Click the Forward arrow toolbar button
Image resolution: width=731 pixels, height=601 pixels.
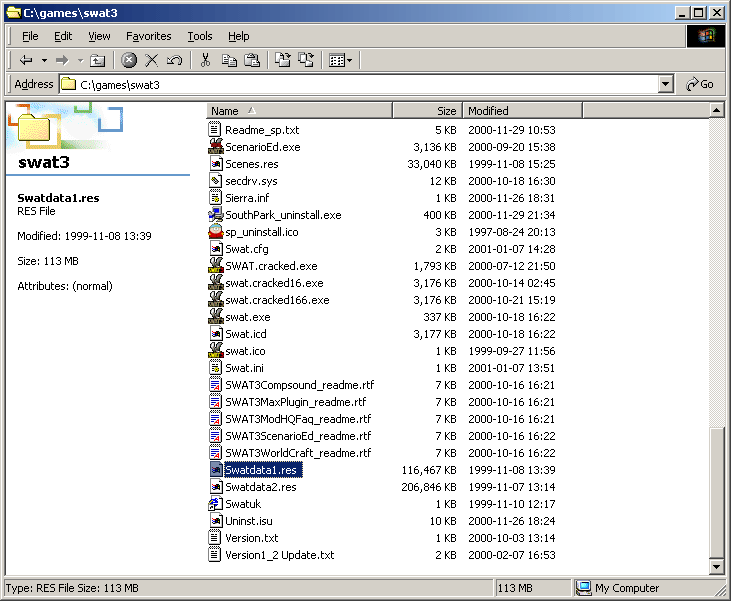[x=62, y=60]
